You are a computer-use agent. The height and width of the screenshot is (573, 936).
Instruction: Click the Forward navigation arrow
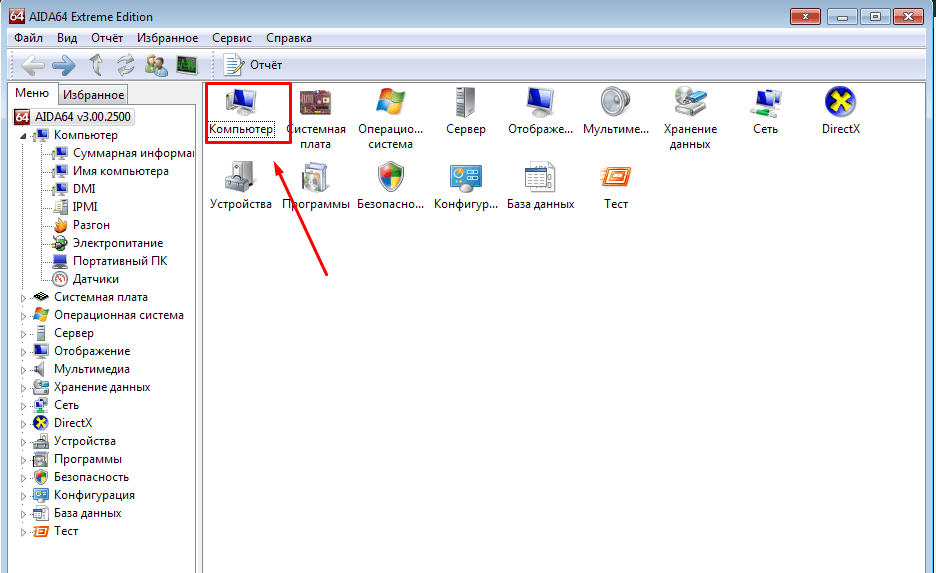click(64, 65)
